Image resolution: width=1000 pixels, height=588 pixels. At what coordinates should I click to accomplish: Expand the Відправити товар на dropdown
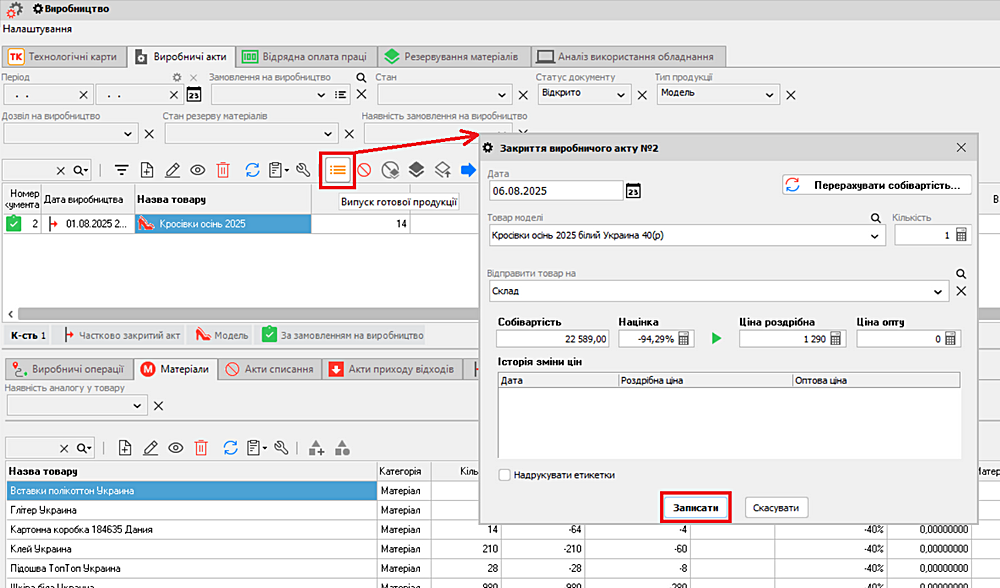click(938, 291)
